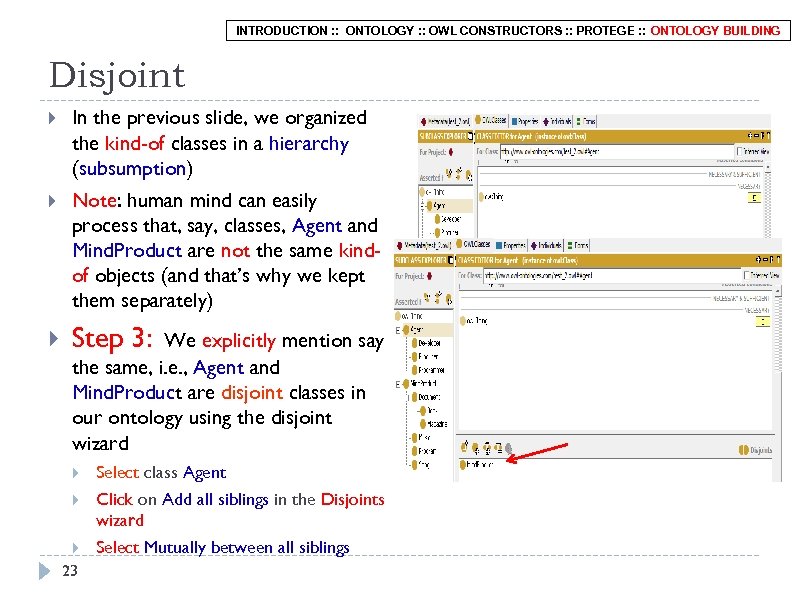Open the Properties tab in front window
This screenshot has height=600, width=800.
[511, 245]
